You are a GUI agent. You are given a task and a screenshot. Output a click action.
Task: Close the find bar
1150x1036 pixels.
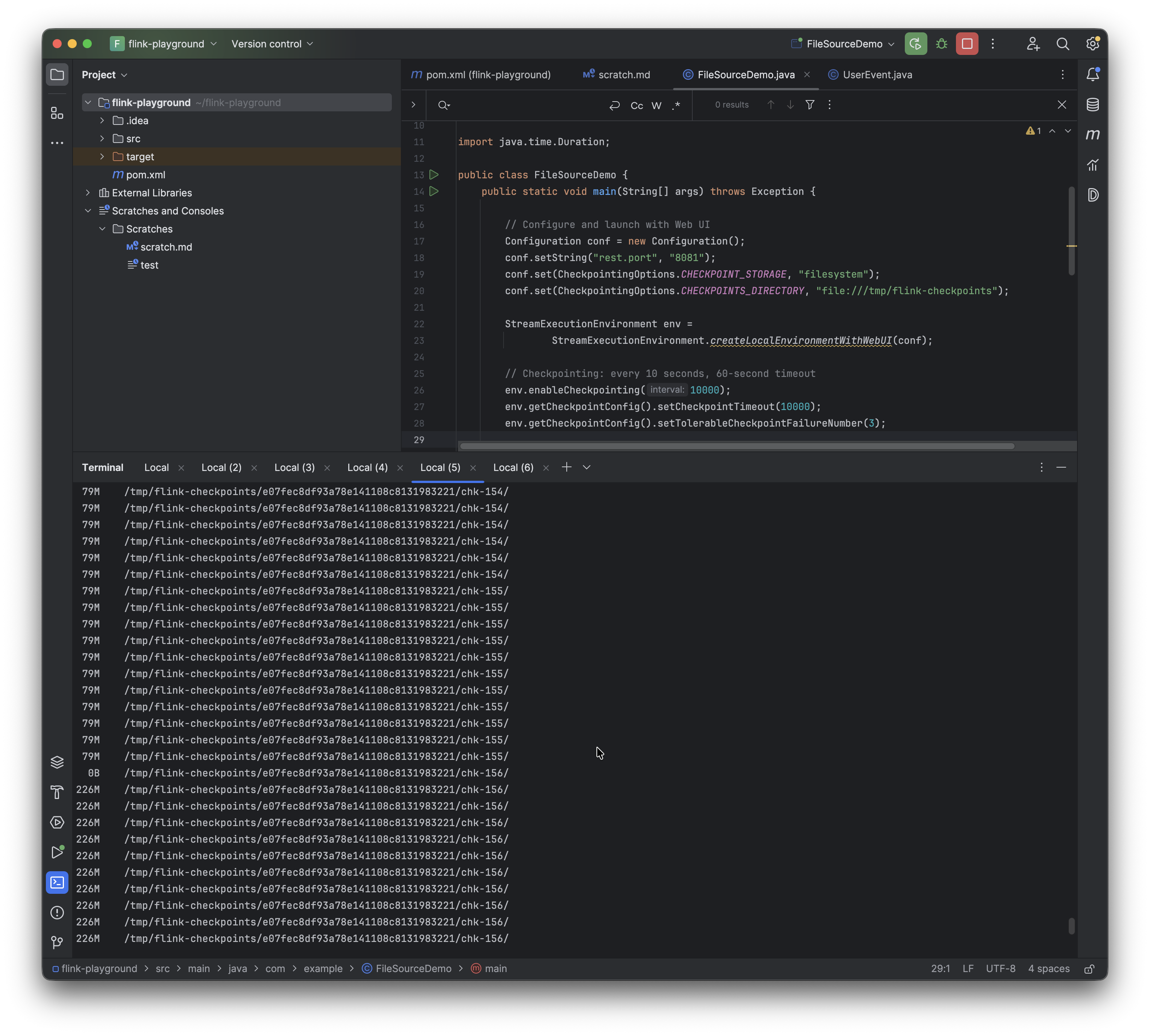pyautogui.click(x=1062, y=105)
